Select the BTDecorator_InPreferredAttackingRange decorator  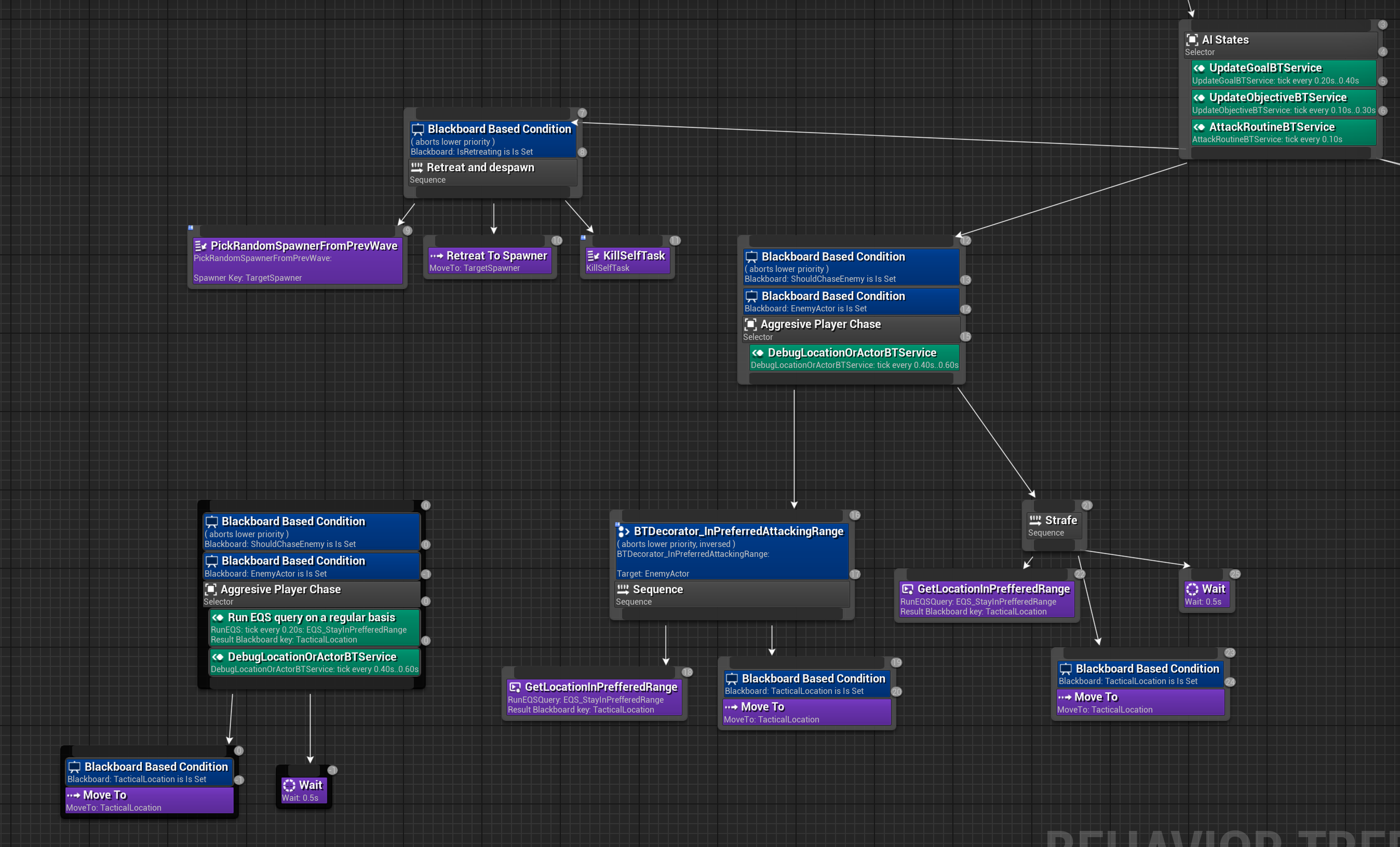coord(732,551)
